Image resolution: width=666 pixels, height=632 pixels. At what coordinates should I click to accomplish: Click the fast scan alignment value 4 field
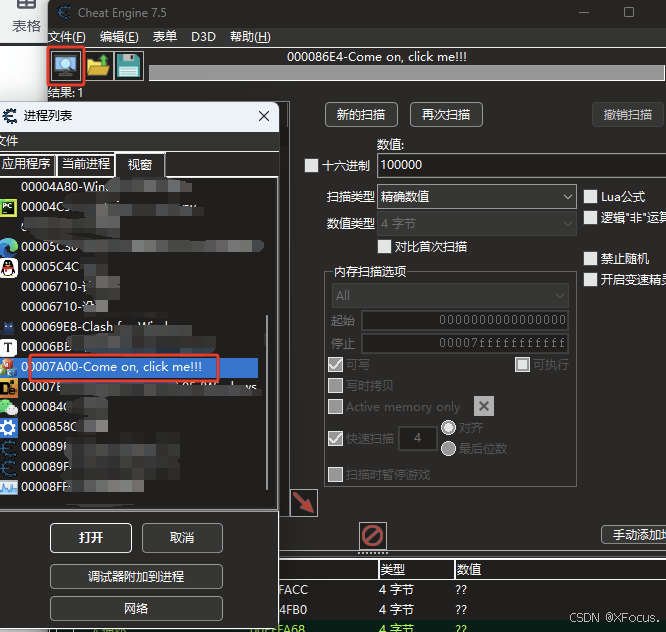pos(418,438)
